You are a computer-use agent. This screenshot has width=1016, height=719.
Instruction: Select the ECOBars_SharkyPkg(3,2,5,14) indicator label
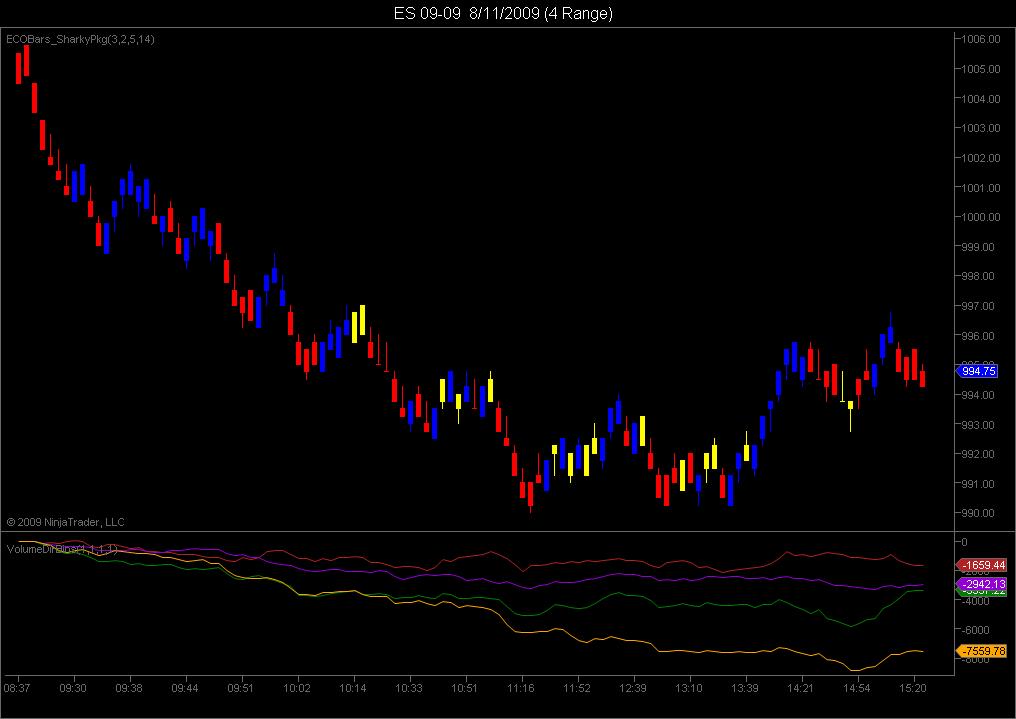[x=80, y=40]
